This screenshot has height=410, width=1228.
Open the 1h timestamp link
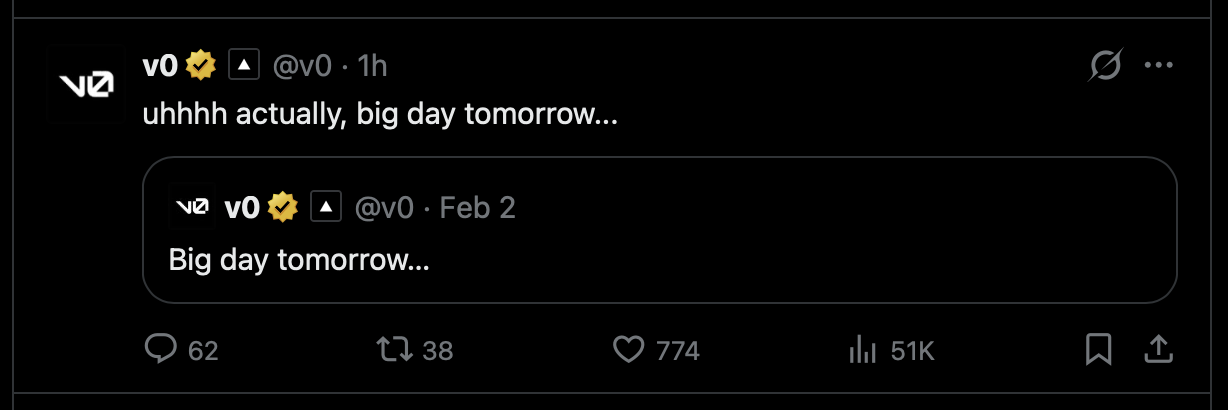(372, 66)
